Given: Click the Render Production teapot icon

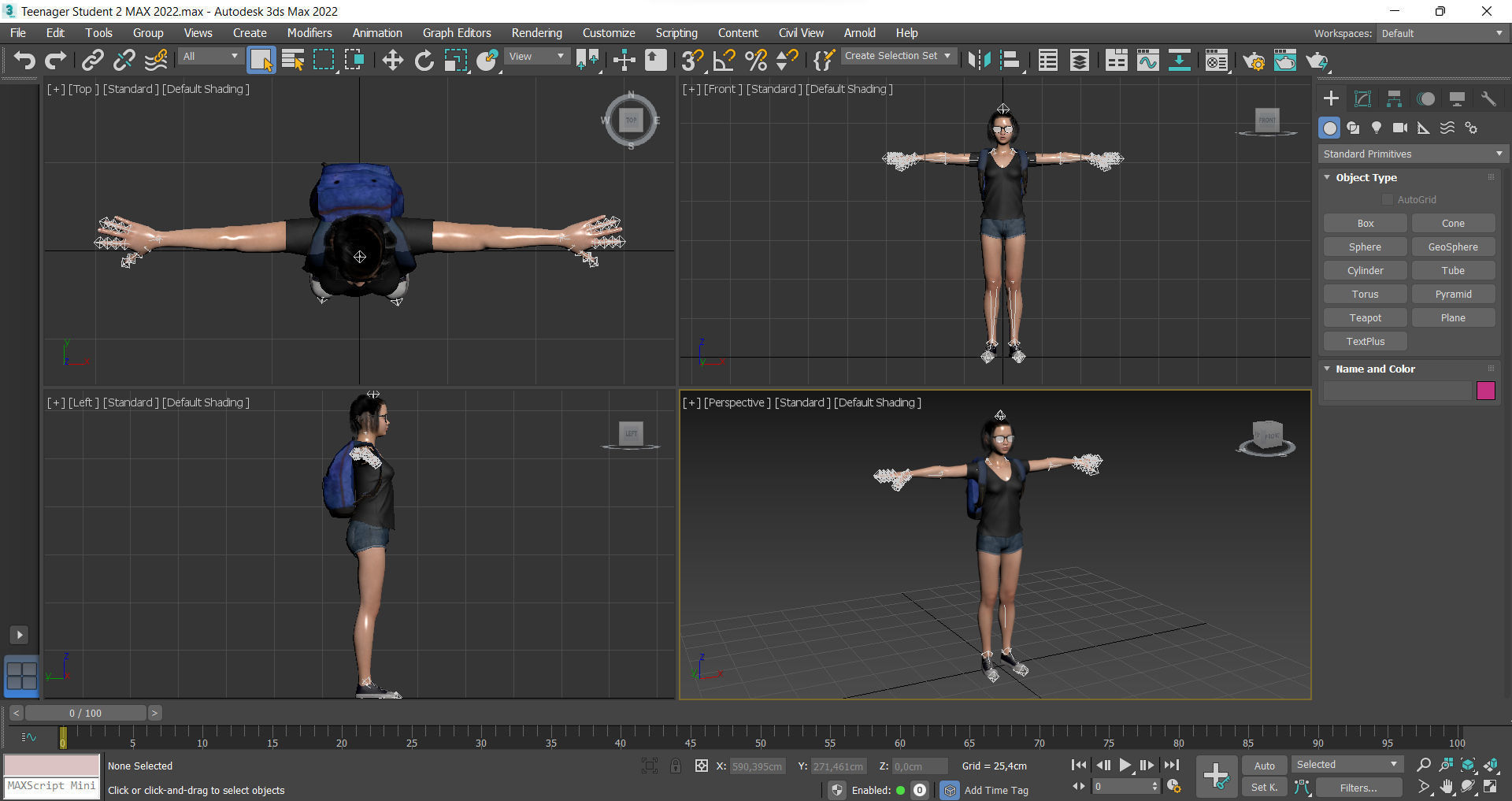Looking at the screenshot, I should (x=1317, y=60).
